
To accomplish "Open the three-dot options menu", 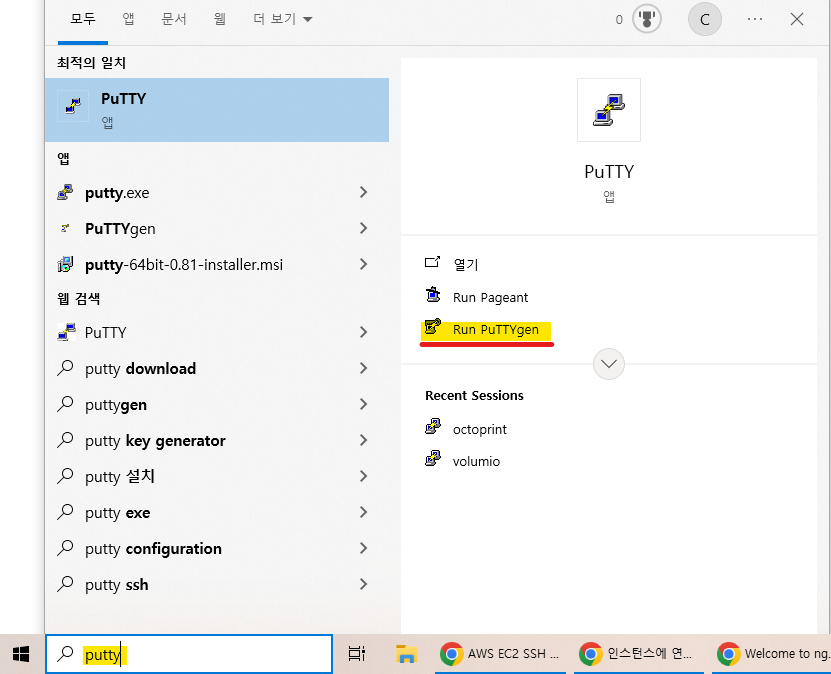I will (755, 19).
